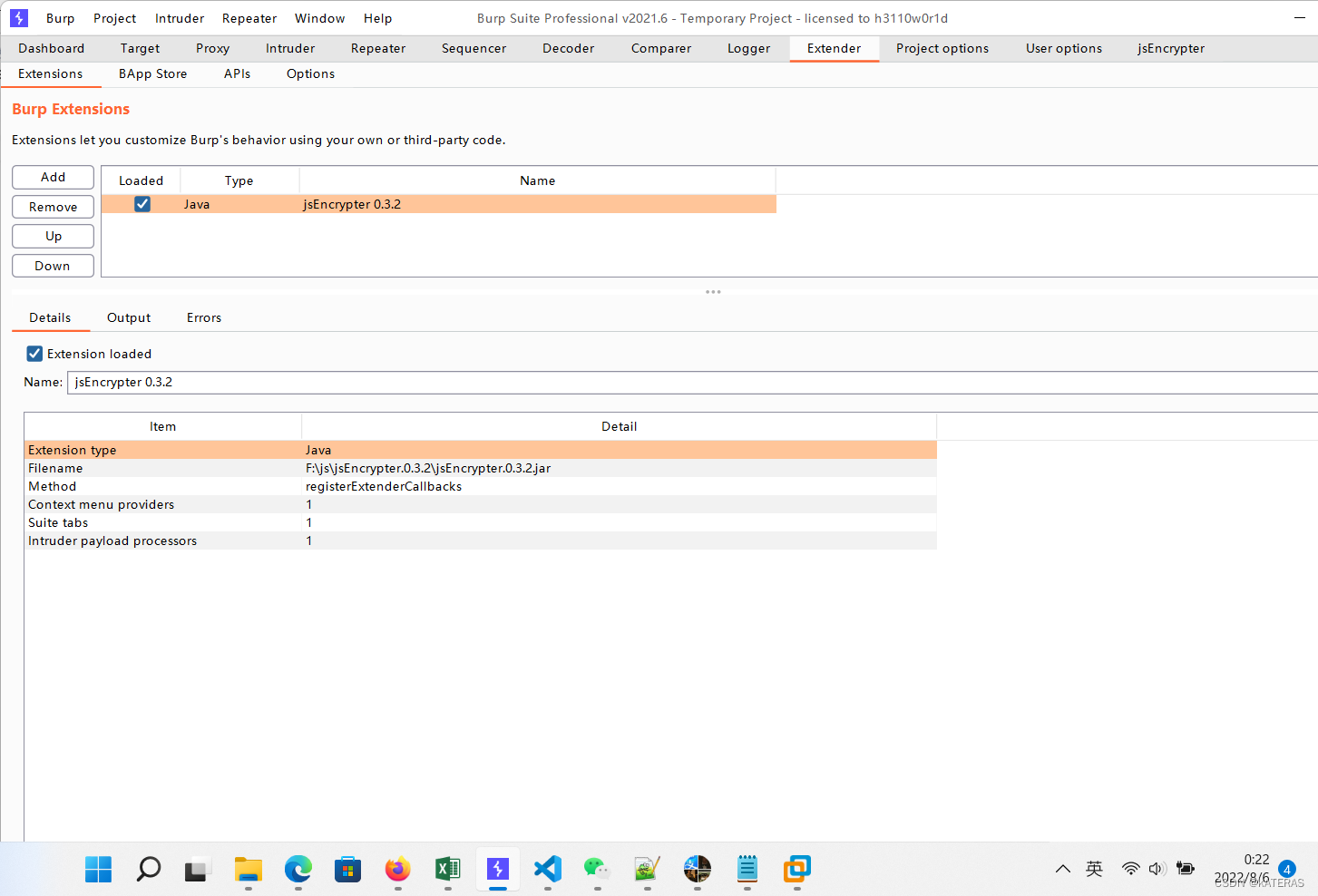Screen dimensions: 1318x896
Task: Switch to the User options tab
Action: coord(1064,48)
